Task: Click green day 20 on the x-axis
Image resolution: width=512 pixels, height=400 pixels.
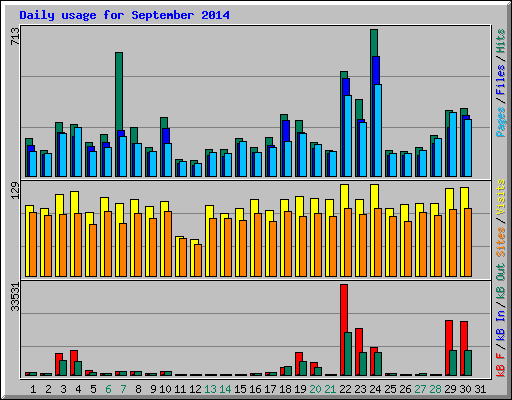Action: (x=315, y=389)
